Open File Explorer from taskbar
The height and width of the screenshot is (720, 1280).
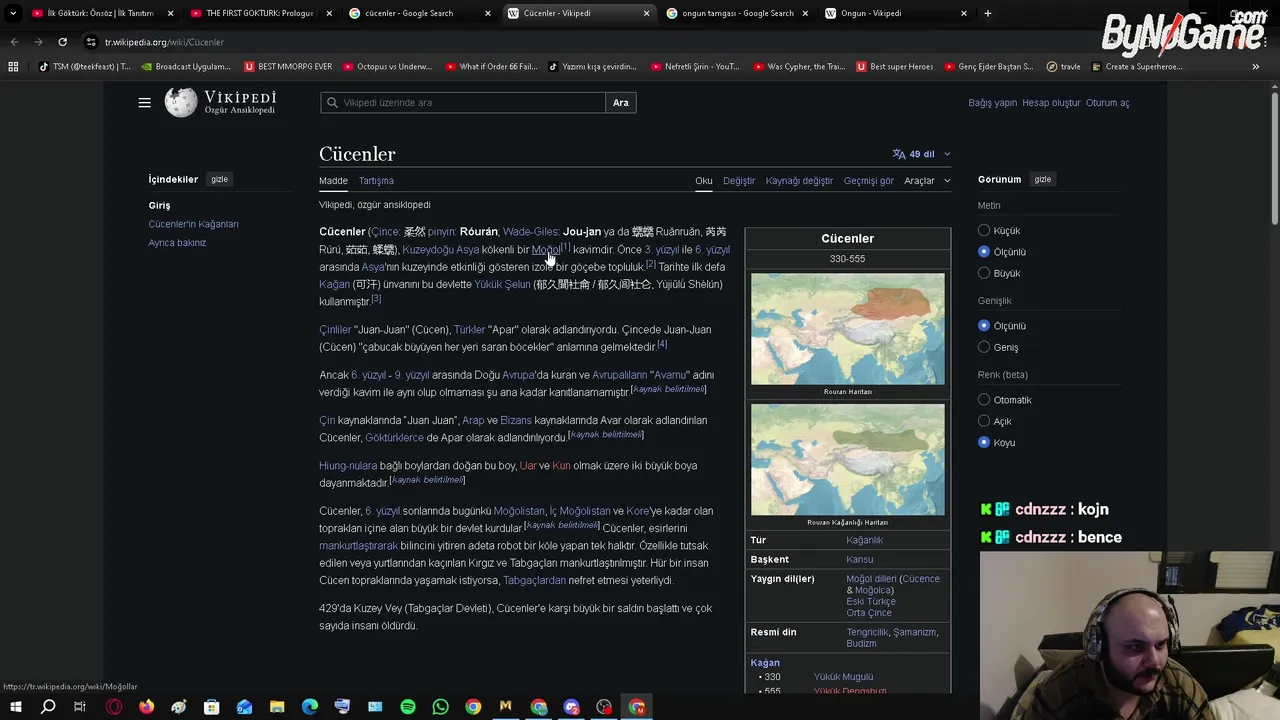277,707
